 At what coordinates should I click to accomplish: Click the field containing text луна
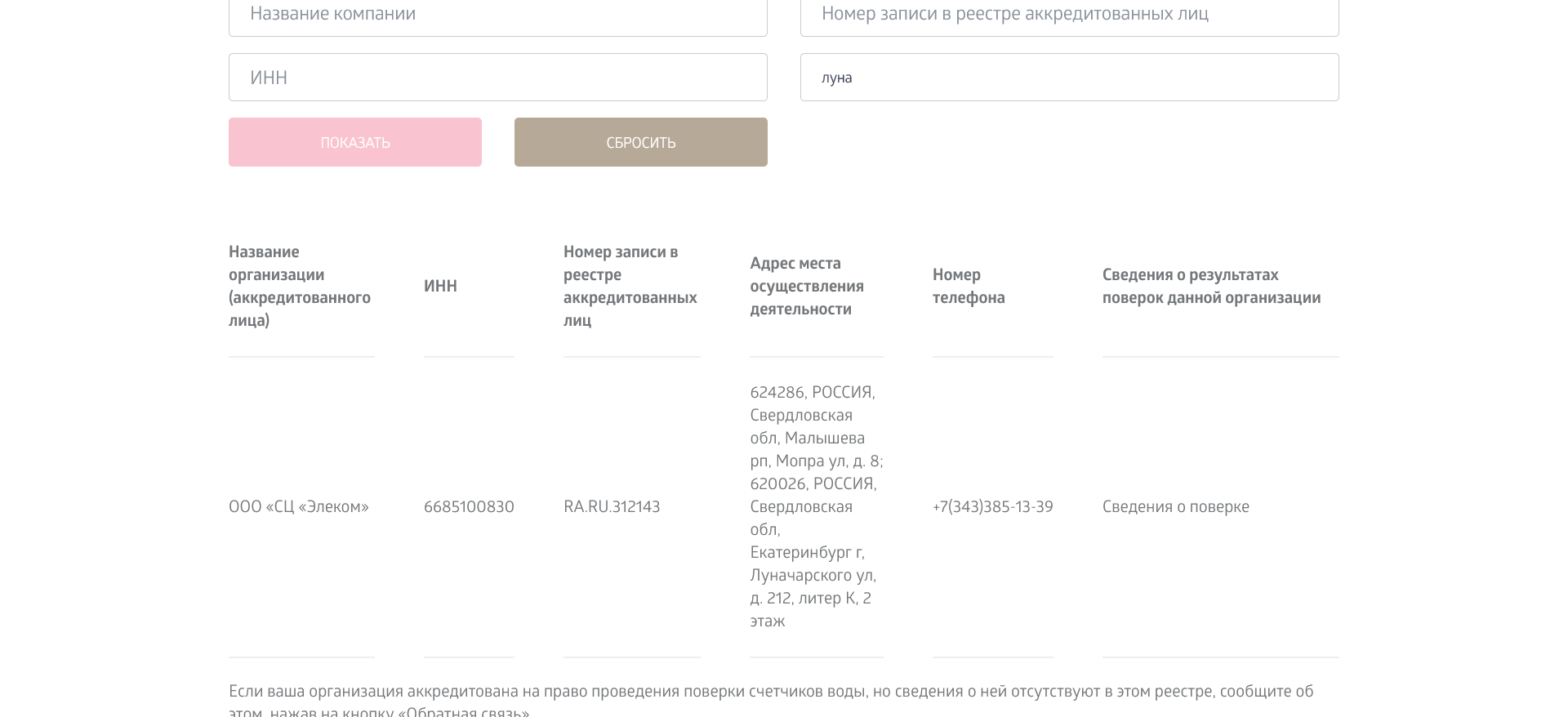[1069, 78]
